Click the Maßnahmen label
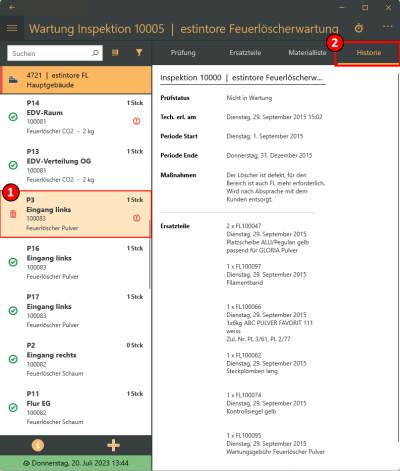This screenshot has width=400, height=471. [178, 175]
